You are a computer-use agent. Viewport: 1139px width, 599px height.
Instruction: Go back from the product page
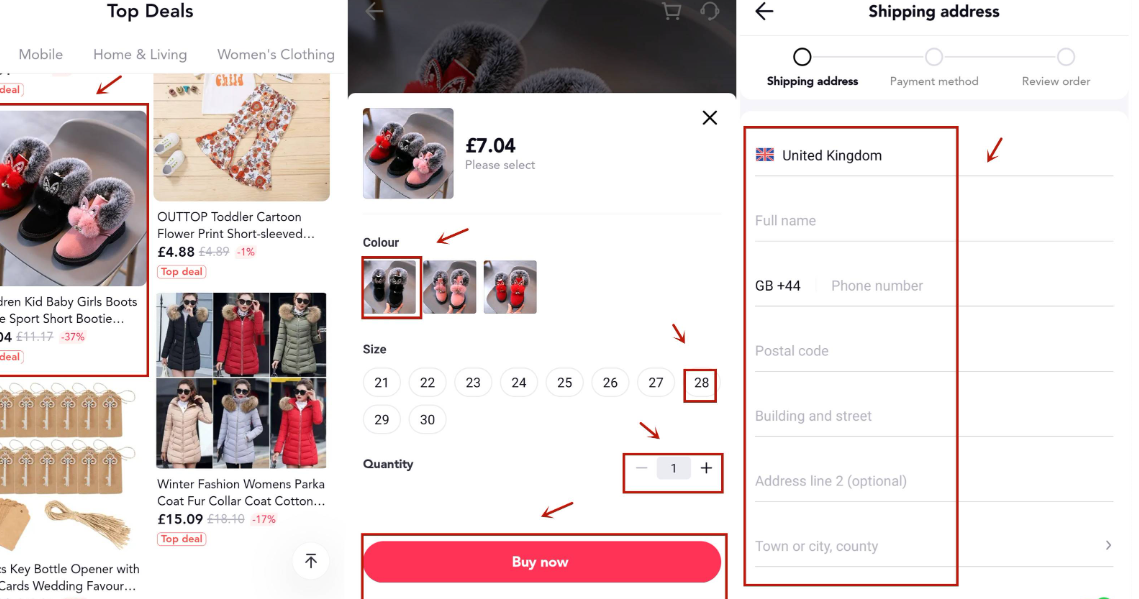pyautogui.click(x=374, y=11)
